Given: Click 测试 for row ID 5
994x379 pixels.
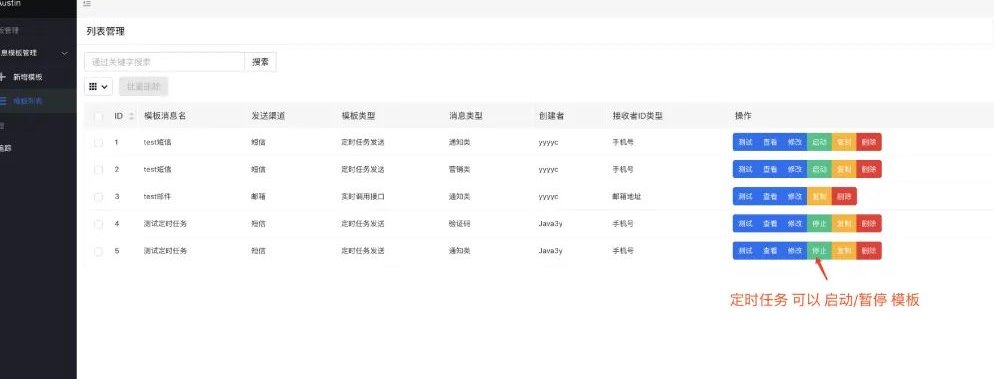Looking at the screenshot, I should coord(746,251).
